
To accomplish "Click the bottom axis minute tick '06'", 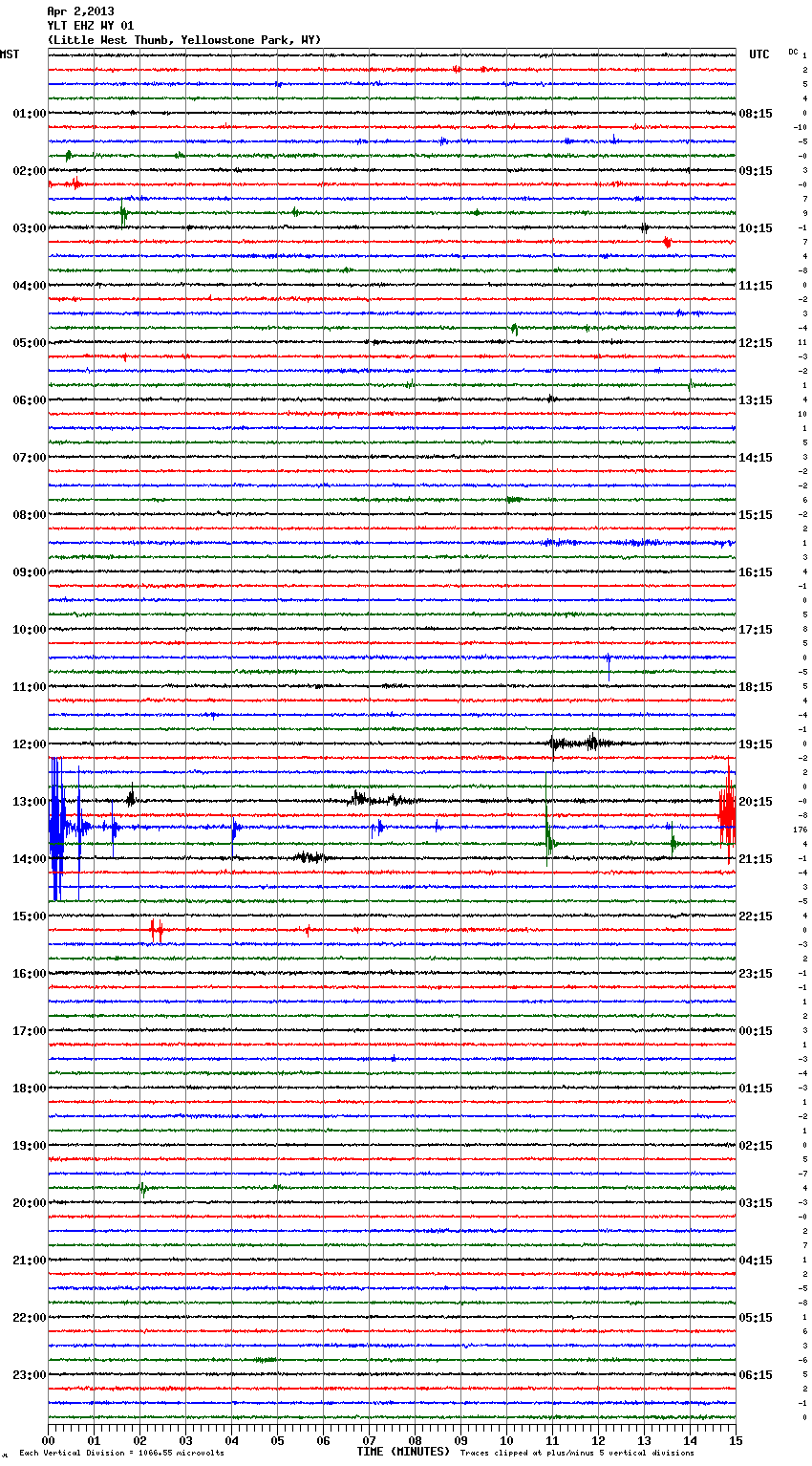I will point(323,1440).
